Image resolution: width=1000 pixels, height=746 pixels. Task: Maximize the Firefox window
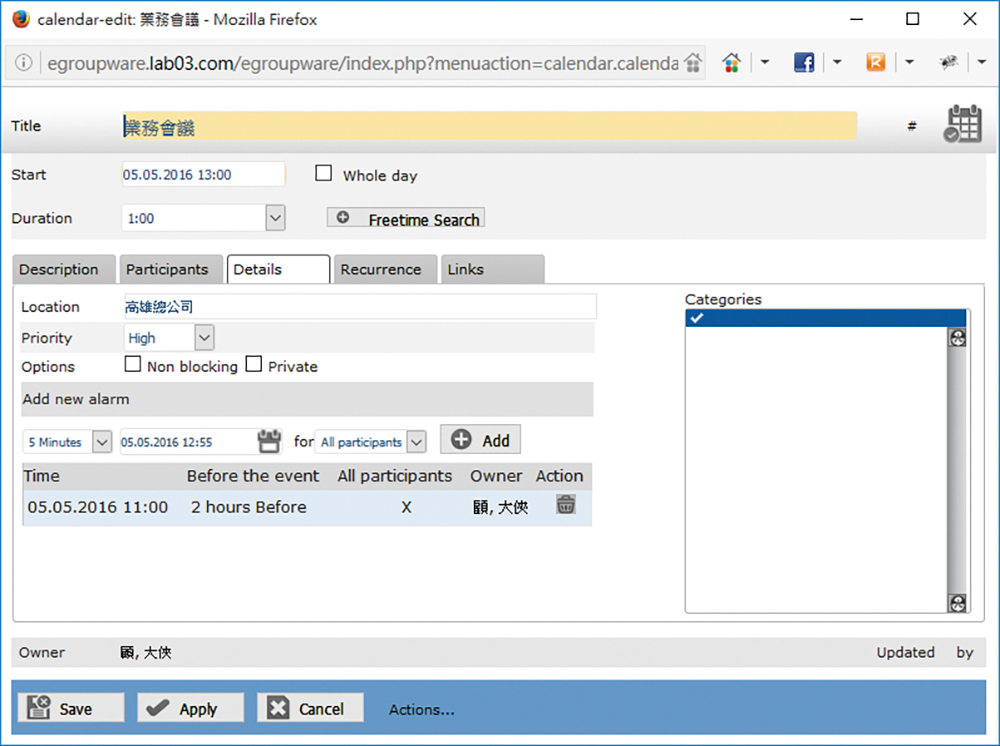(913, 19)
